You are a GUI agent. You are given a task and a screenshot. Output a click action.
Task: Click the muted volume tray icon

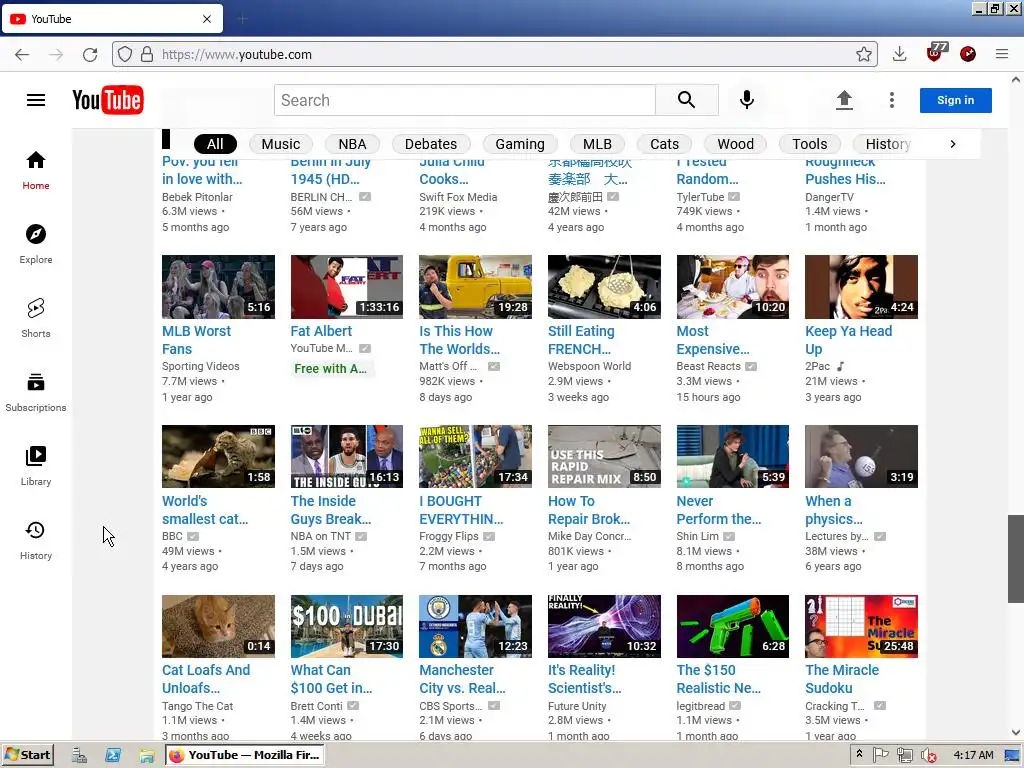[x=928, y=755]
